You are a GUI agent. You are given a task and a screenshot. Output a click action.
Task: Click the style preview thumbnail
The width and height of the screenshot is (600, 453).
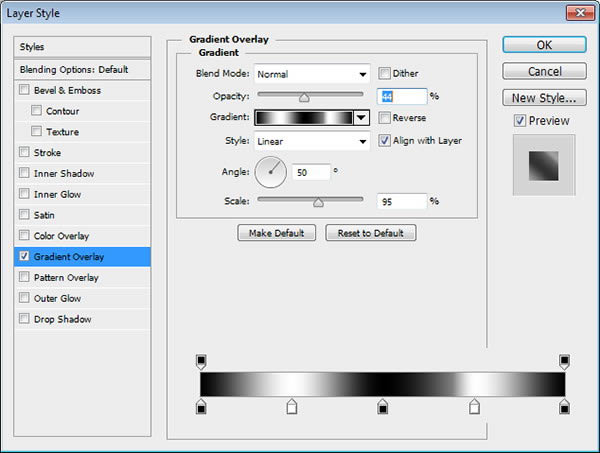pos(544,165)
